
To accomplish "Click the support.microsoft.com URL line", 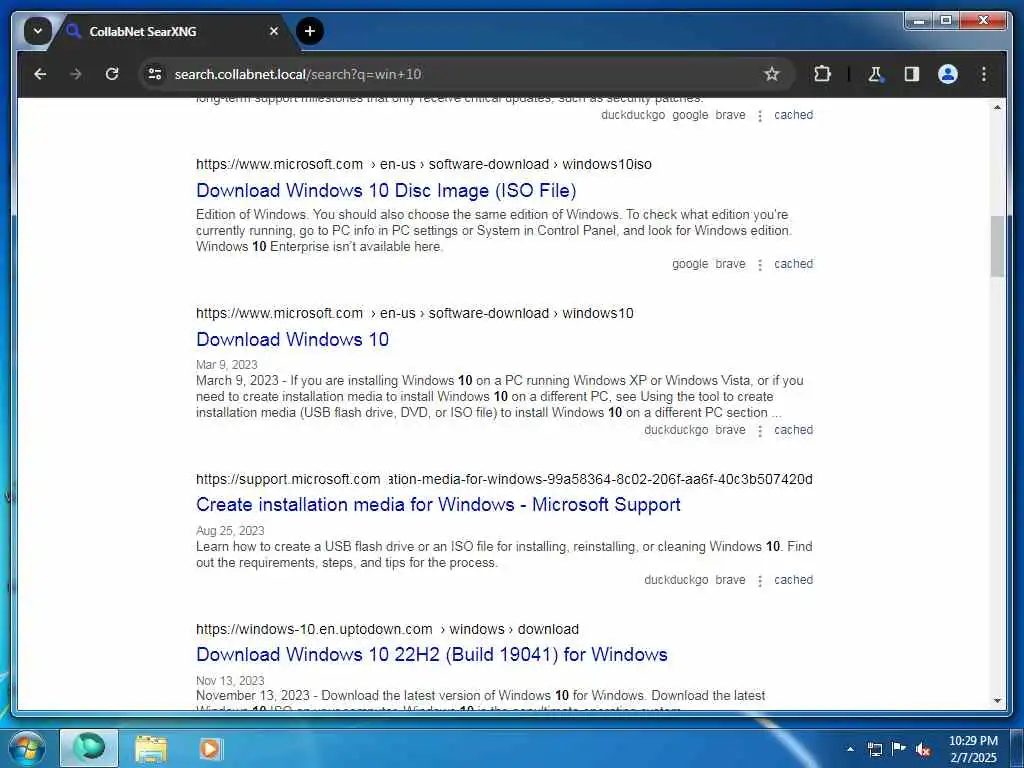I will click(x=504, y=479).
